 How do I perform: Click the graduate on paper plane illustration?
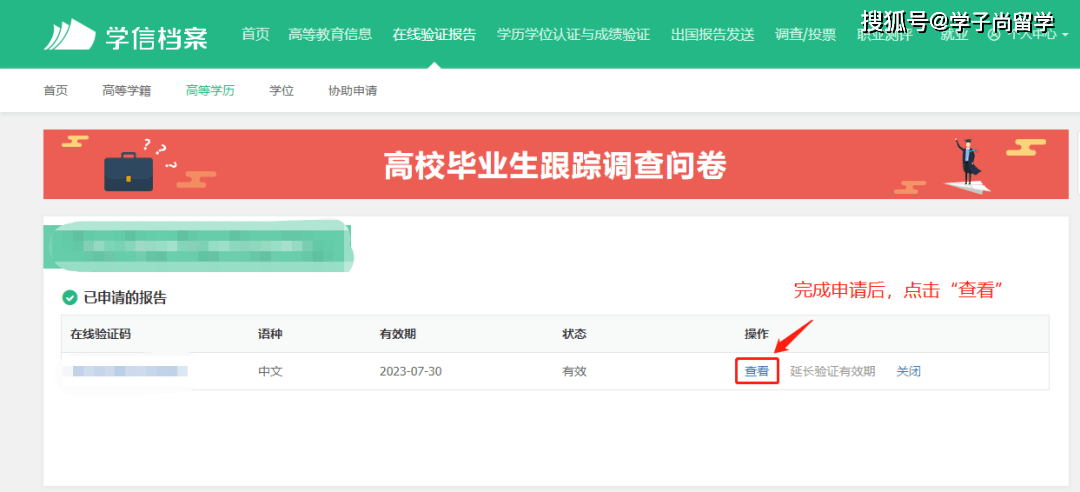[x=964, y=166]
